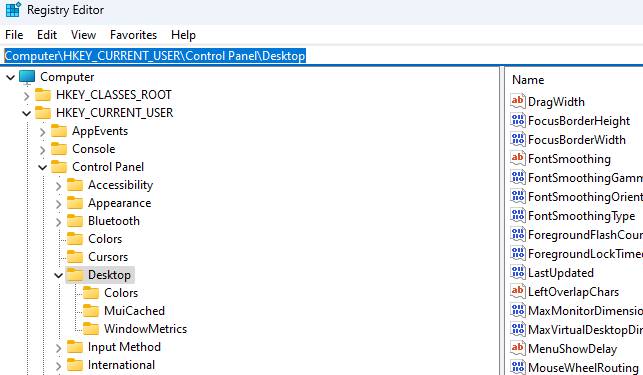This screenshot has height=375, width=643.
Task: Click the Computer monitor icon
Action: pyautogui.click(x=27, y=77)
